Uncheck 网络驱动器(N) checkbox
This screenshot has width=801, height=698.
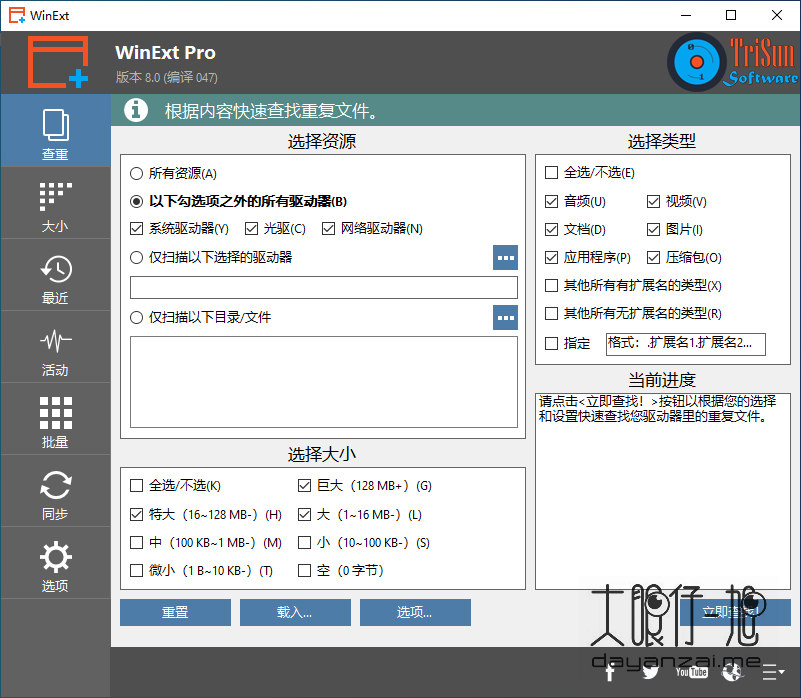click(372, 228)
